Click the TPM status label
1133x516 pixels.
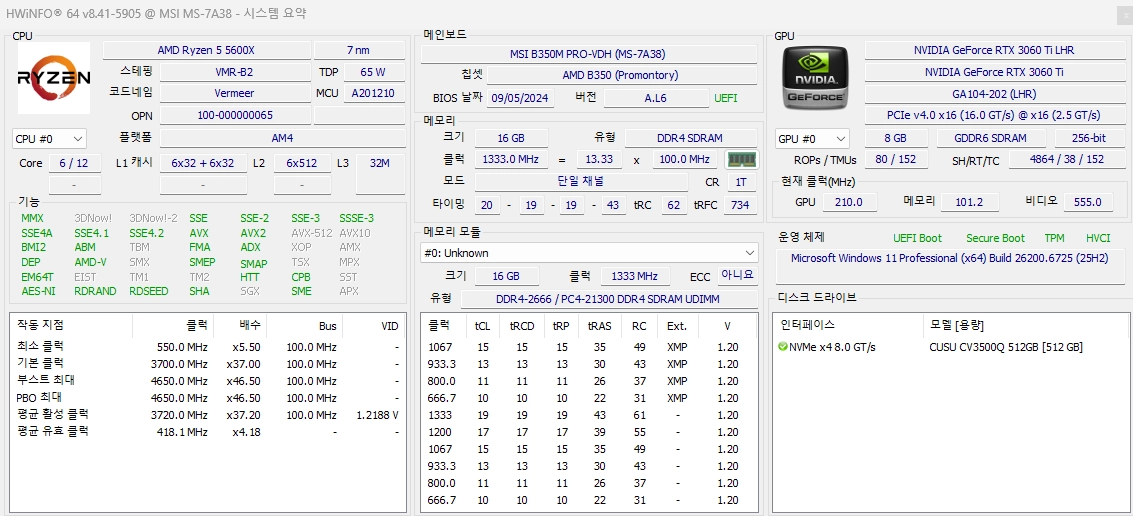pos(1054,238)
